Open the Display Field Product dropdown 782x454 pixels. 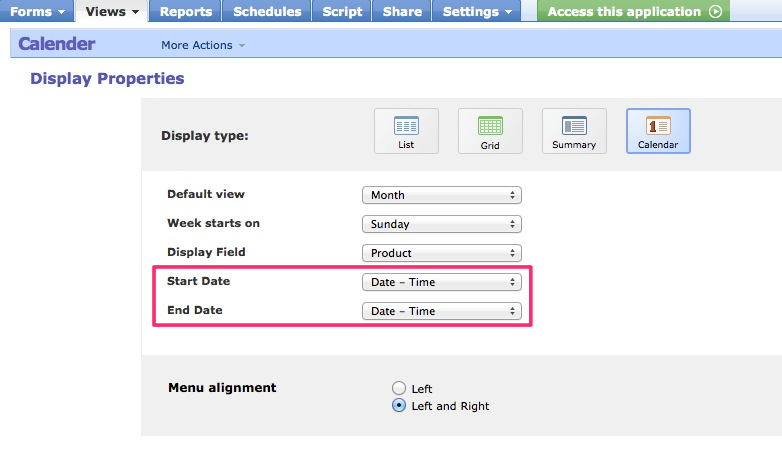[x=441, y=253]
